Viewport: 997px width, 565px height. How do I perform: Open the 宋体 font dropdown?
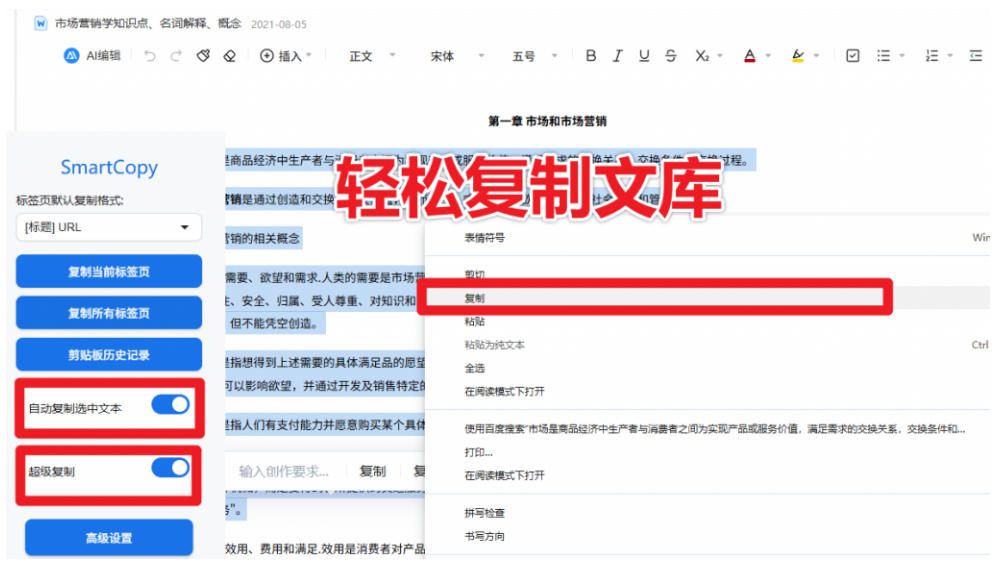(457, 56)
